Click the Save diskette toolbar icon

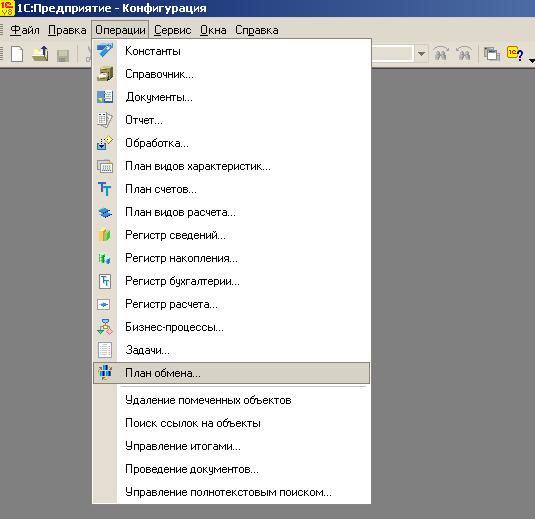(x=63, y=55)
